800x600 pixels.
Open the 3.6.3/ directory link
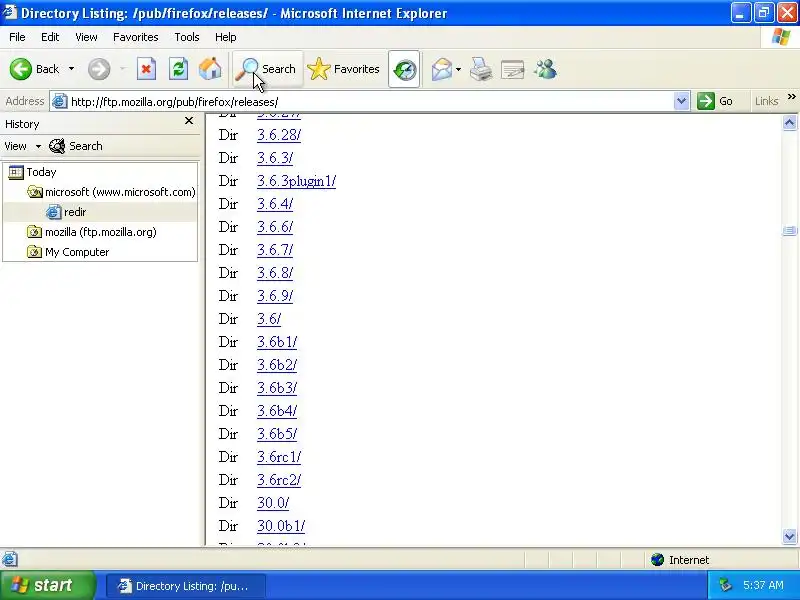click(x=275, y=158)
